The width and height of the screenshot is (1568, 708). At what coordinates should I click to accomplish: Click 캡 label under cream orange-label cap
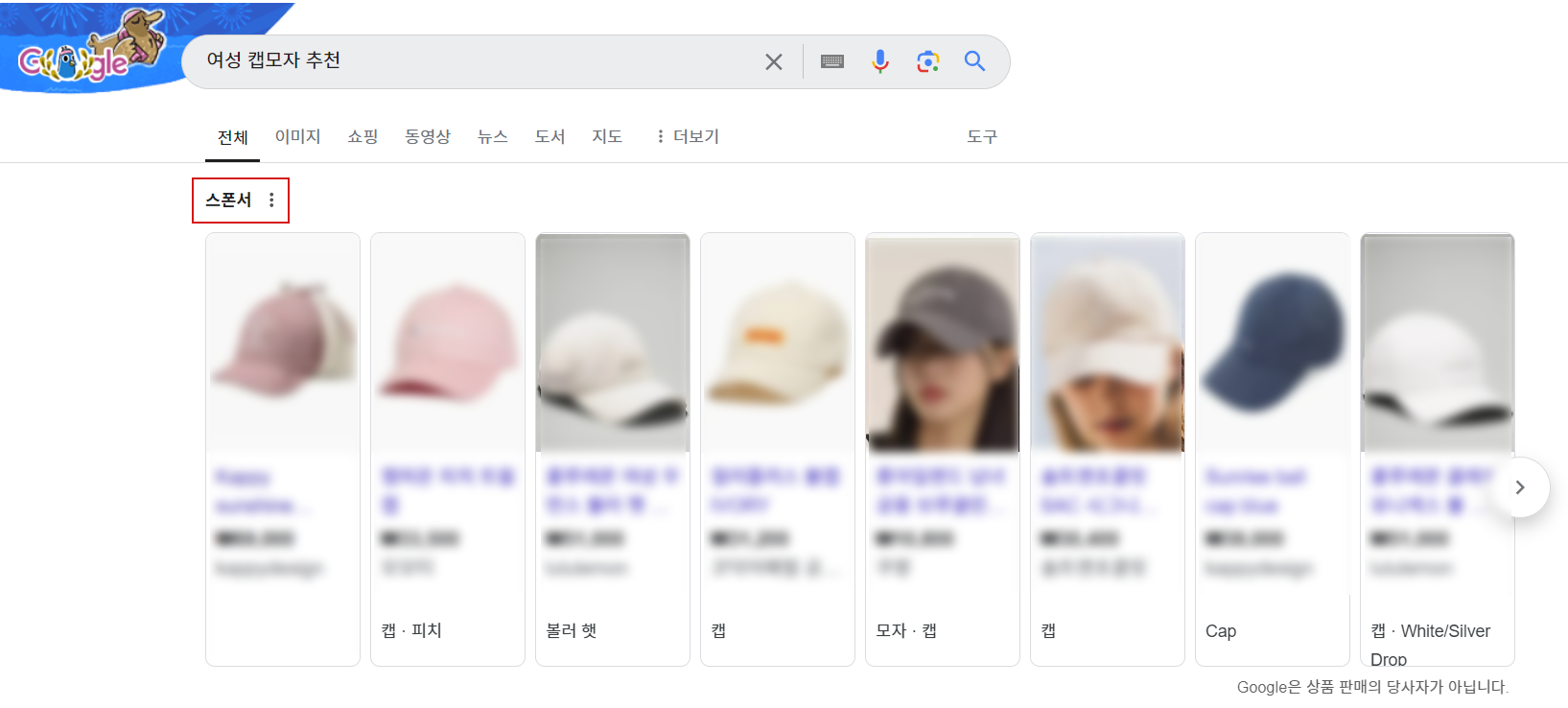coord(718,630)
